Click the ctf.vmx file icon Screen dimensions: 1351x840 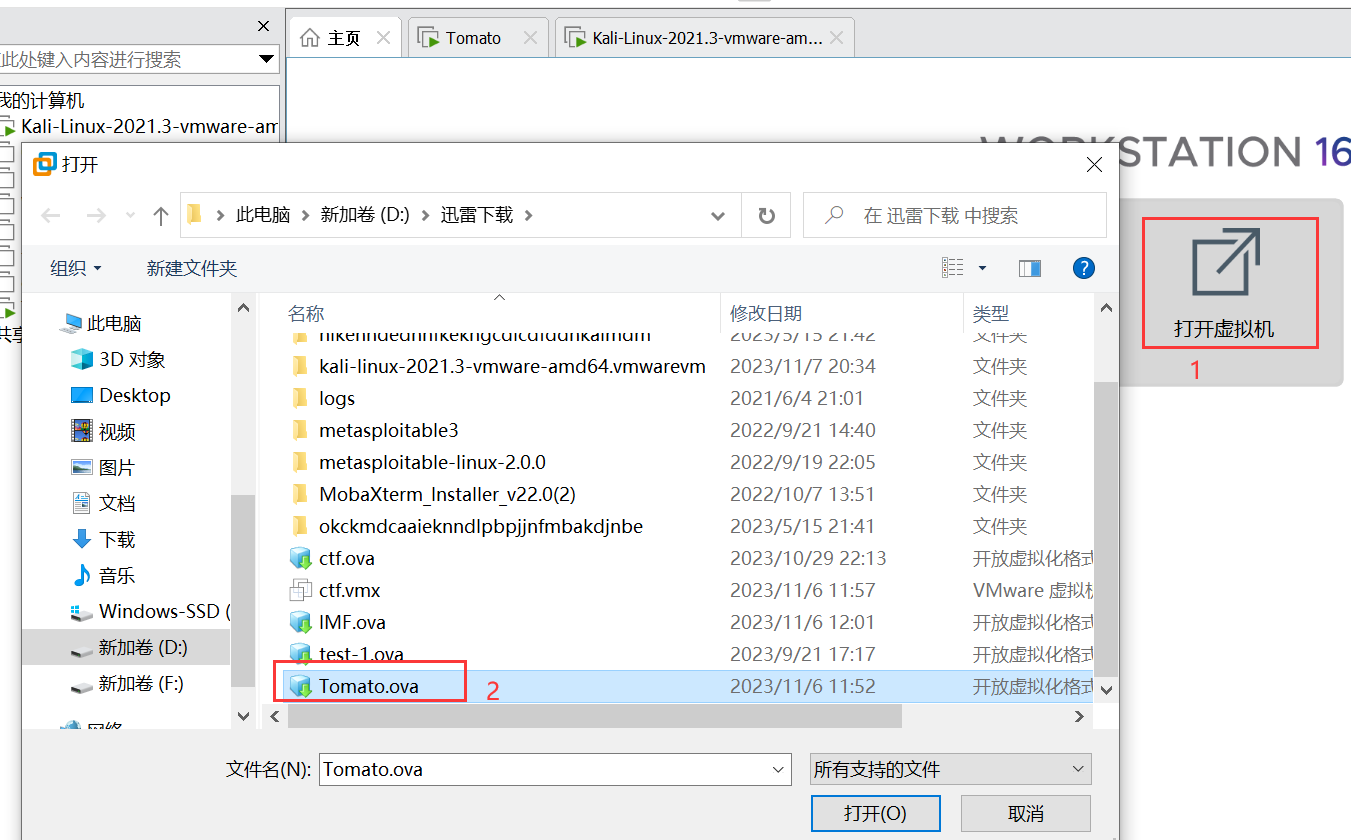[300, 590]
